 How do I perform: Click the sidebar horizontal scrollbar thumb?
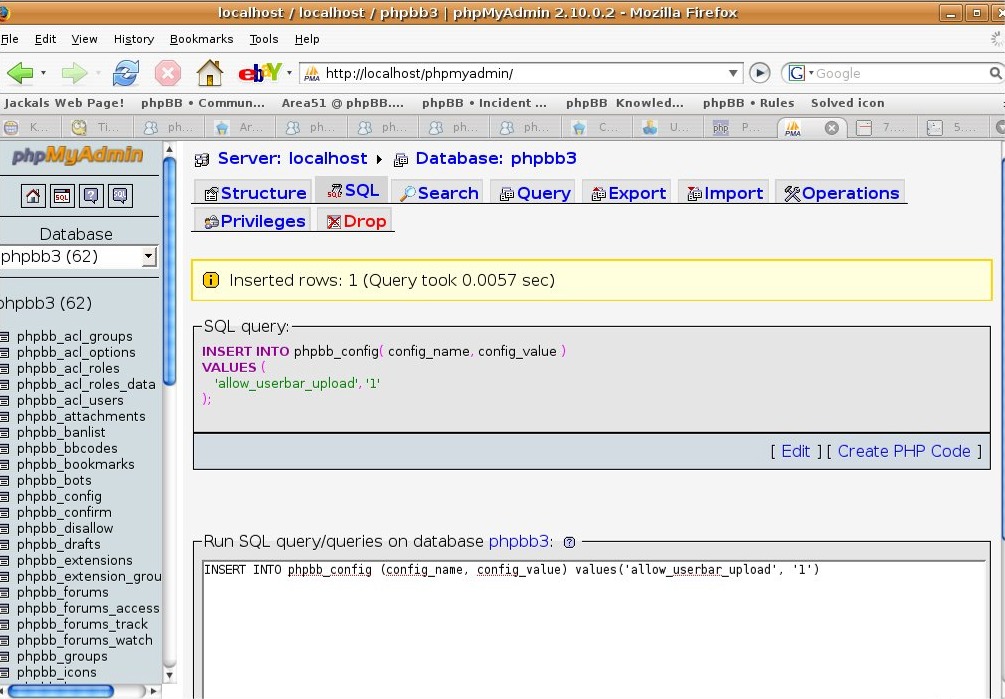[61, 691]
